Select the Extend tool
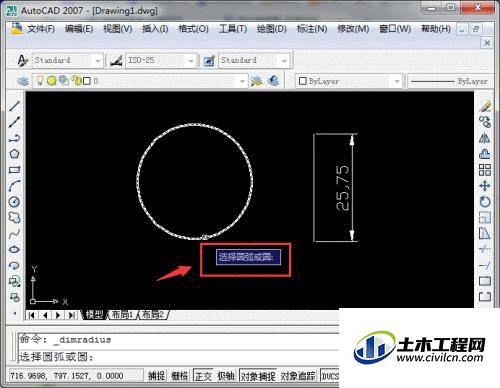 tap(485, 265)
